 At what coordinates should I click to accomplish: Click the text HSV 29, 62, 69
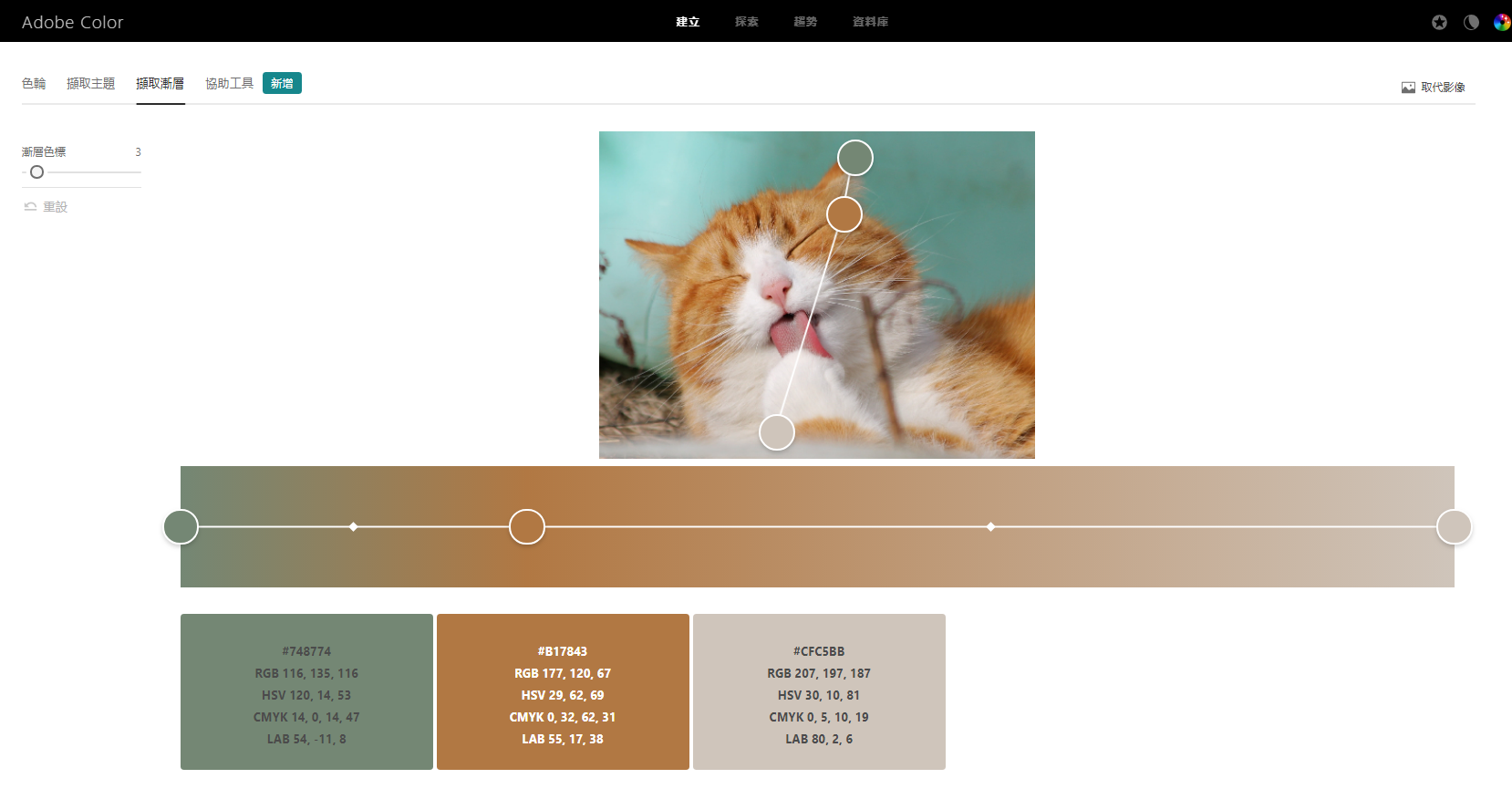click(563, 695)
